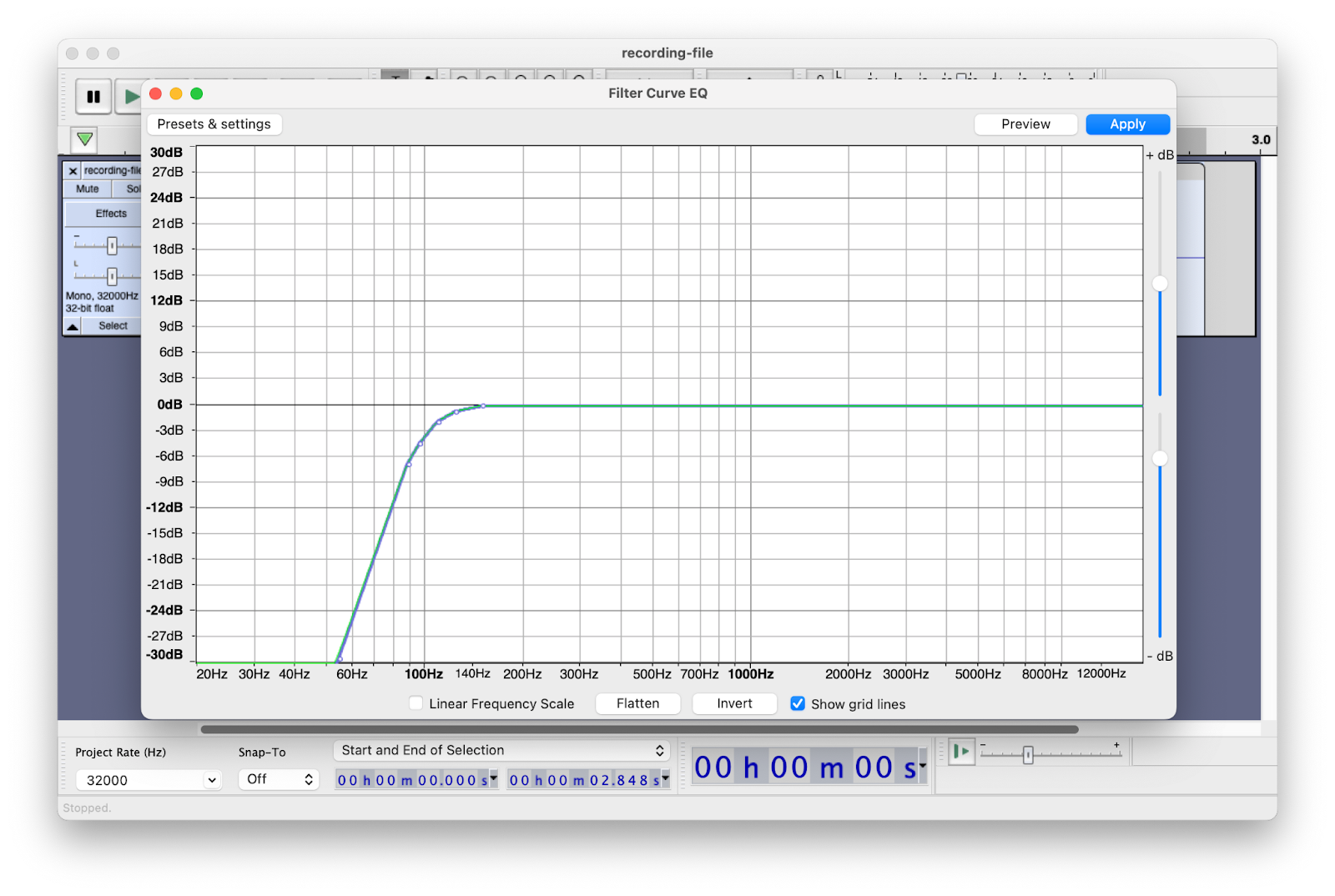The height and width of the screenshot is (896, 1335).
Task: Click the large audio position time display
Action: 804,768
